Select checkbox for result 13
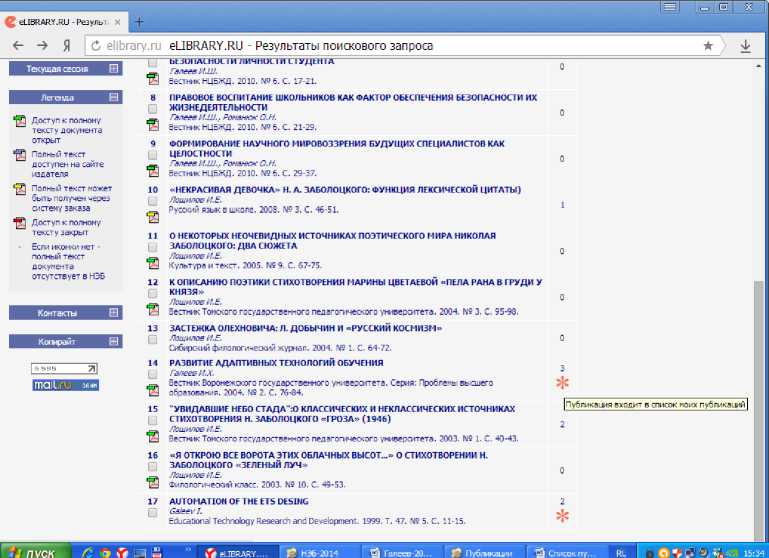This screenshot has height=558, width=769. click(153, 339)
